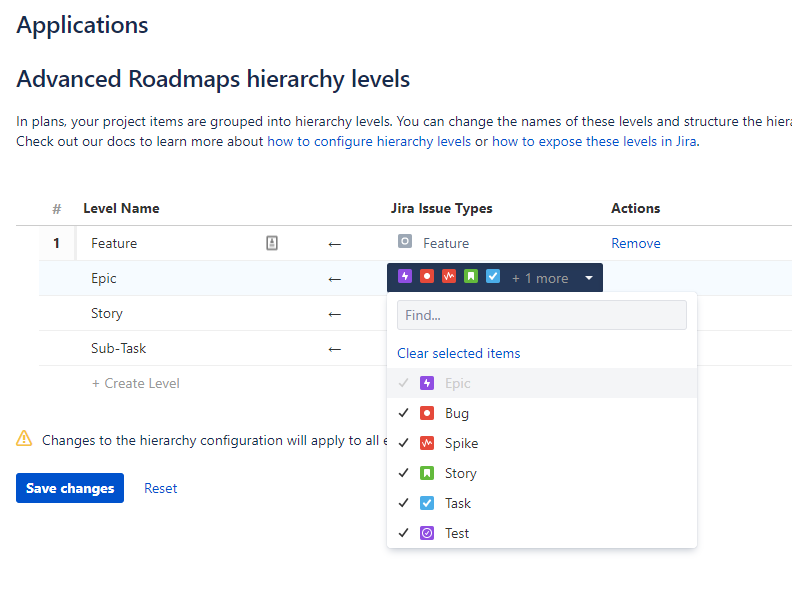
Task: Select Bug option in the list
Action: [542, 413]
